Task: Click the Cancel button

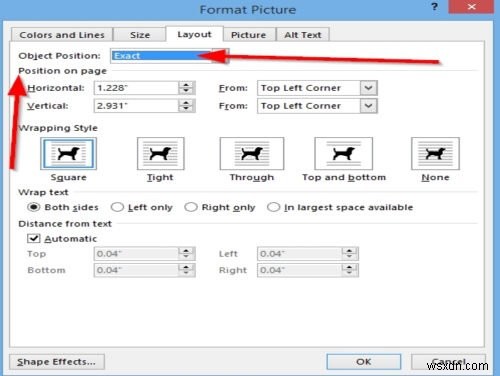Action: pos(448,362)
